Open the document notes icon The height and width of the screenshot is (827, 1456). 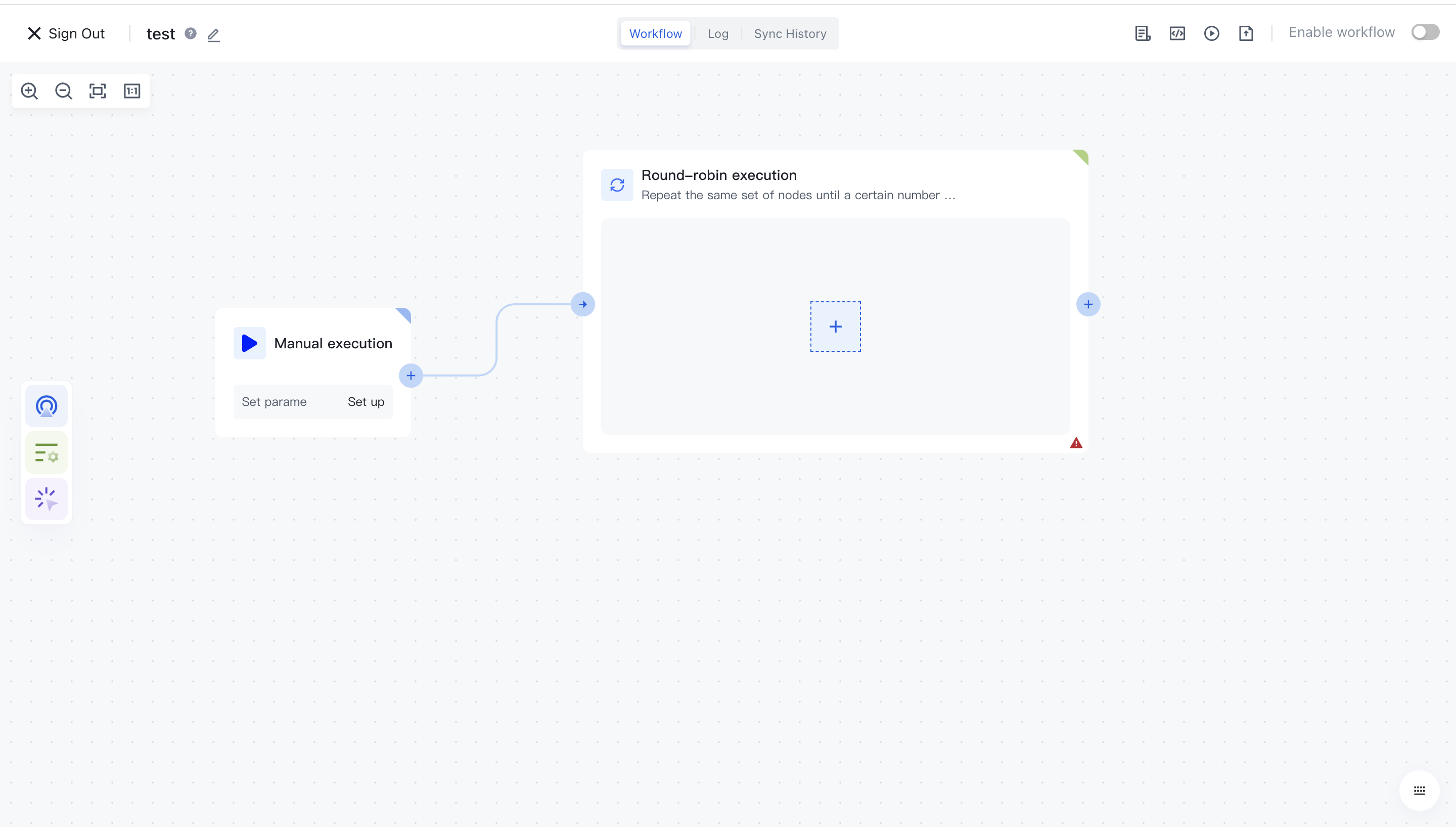coord(1143,33)
